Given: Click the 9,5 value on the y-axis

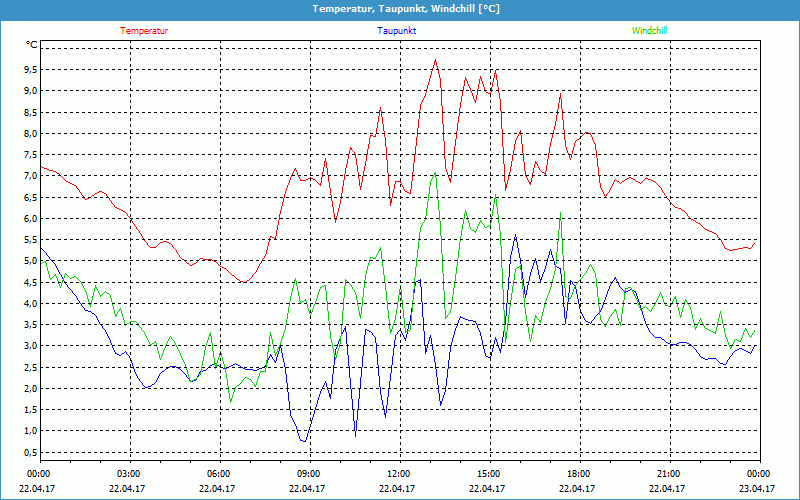Looking at the screenshot, I should (31, 70).
